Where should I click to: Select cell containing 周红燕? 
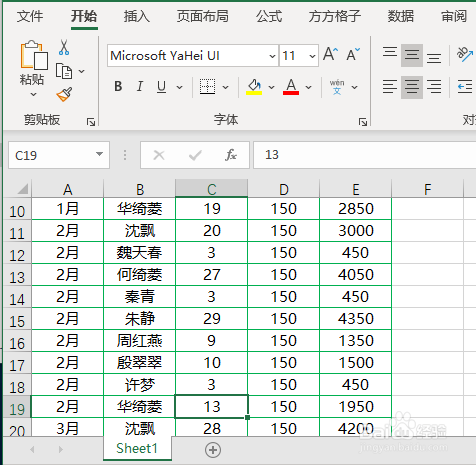[x=139, y=341]
